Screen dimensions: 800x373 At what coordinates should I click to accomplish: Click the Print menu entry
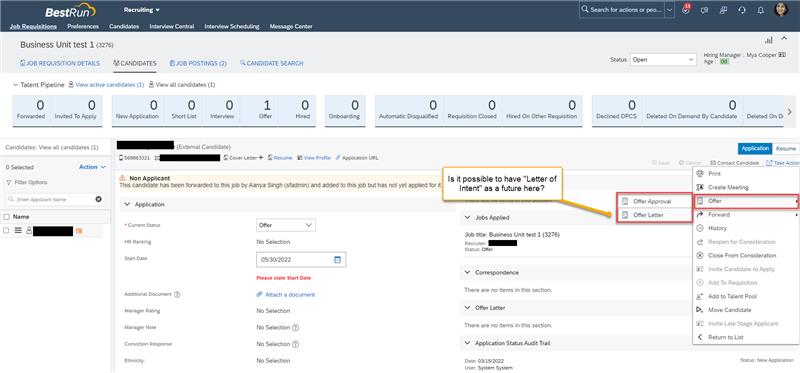pyautogui.click(x=745, y=174)
